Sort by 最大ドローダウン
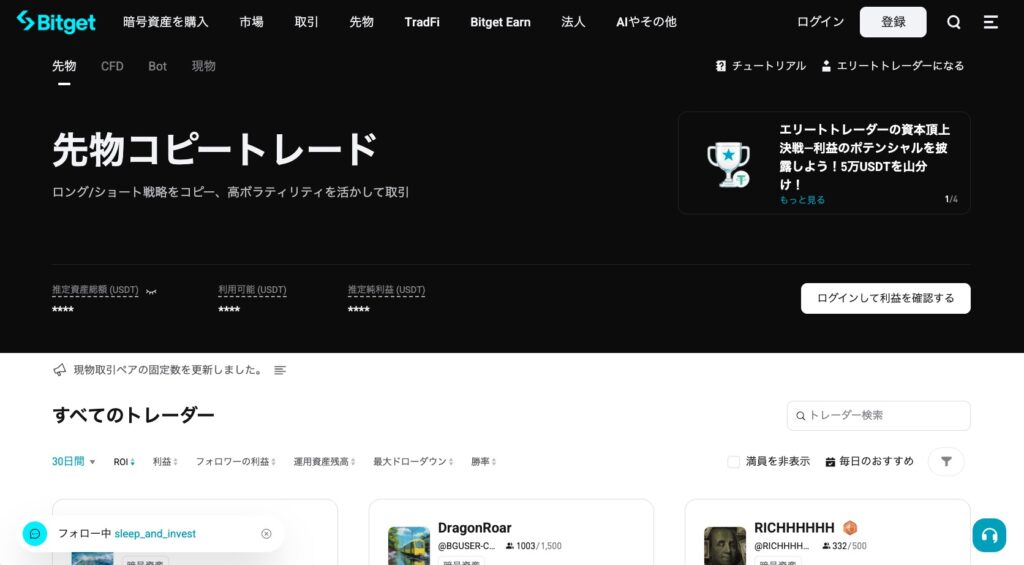The image size is (1024, 565). (x=413, y=462)
